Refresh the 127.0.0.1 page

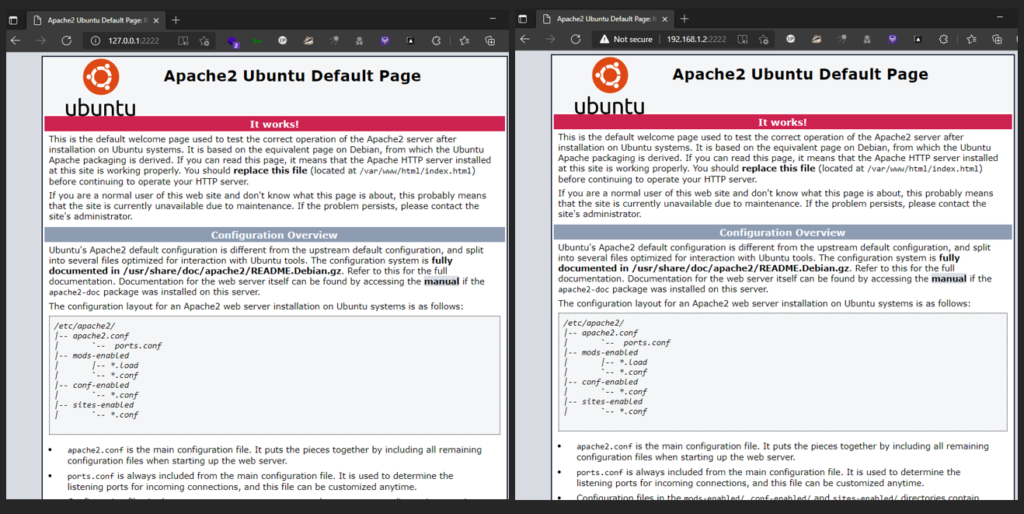[x=66, y=40]
